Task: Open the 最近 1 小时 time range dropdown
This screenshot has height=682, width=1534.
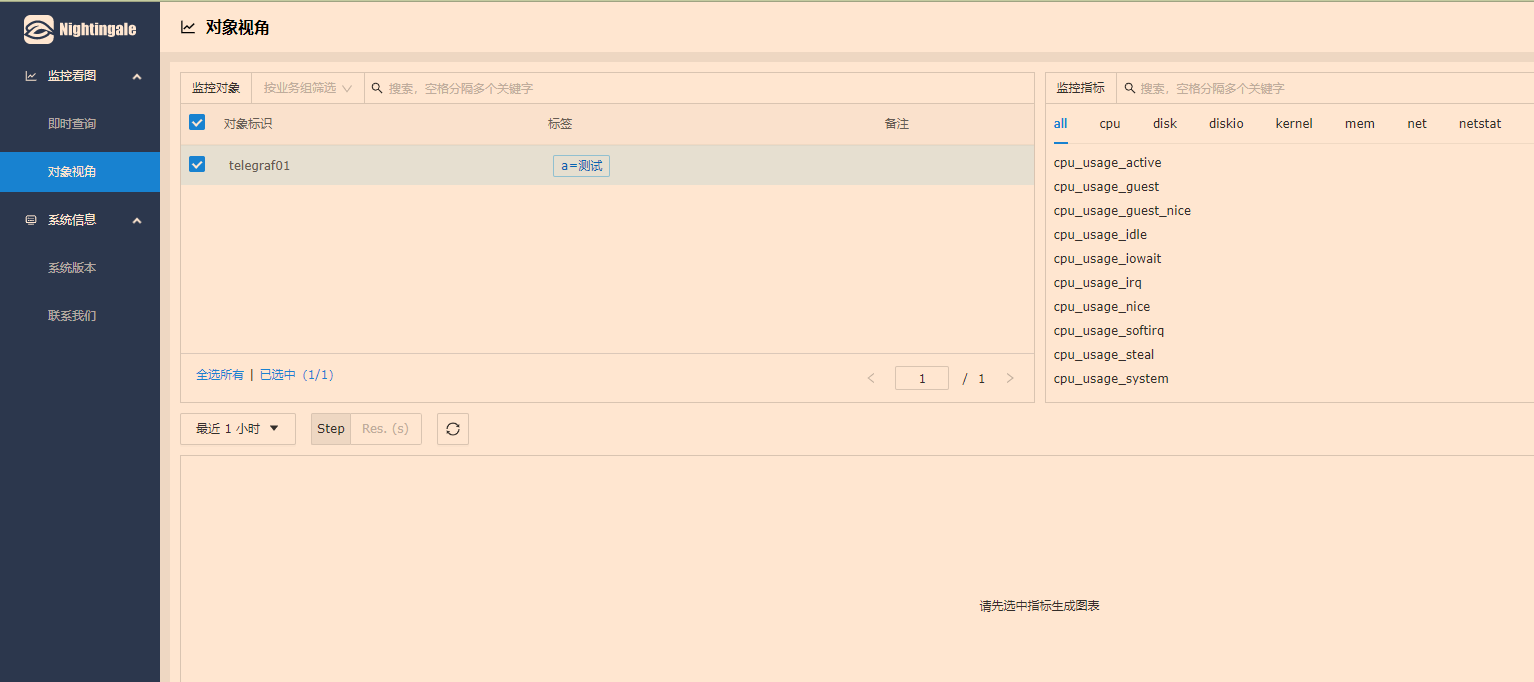Action: (238, 429)
